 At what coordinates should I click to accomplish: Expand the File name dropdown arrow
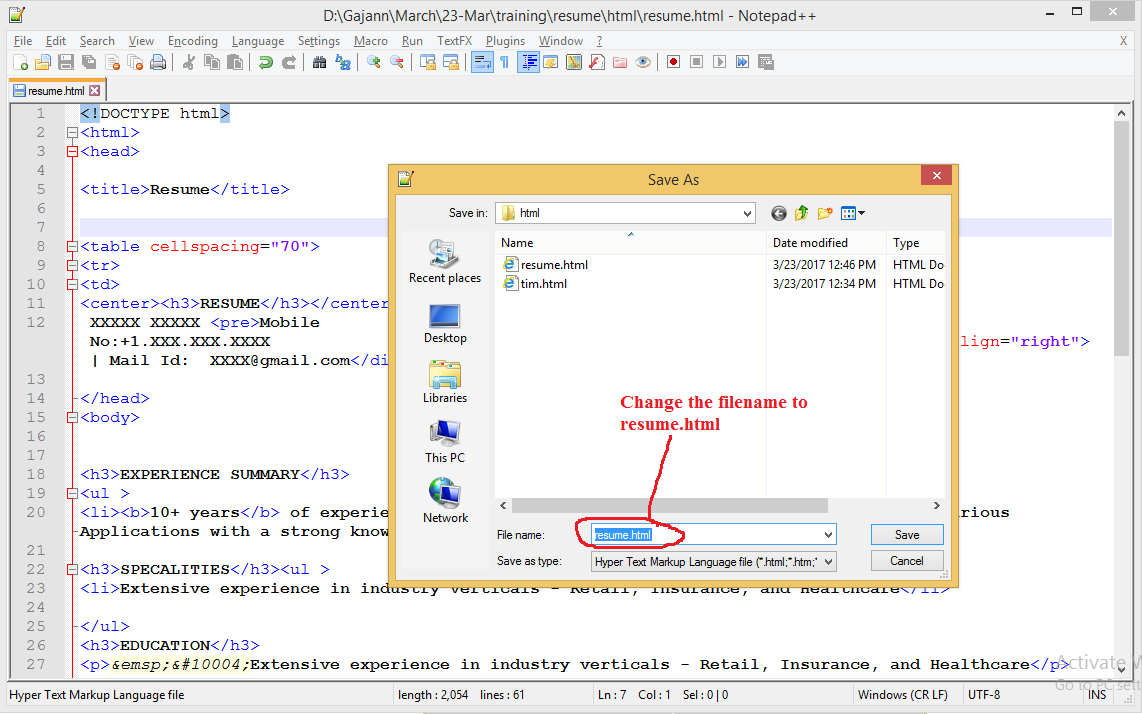tap(828, 535)
